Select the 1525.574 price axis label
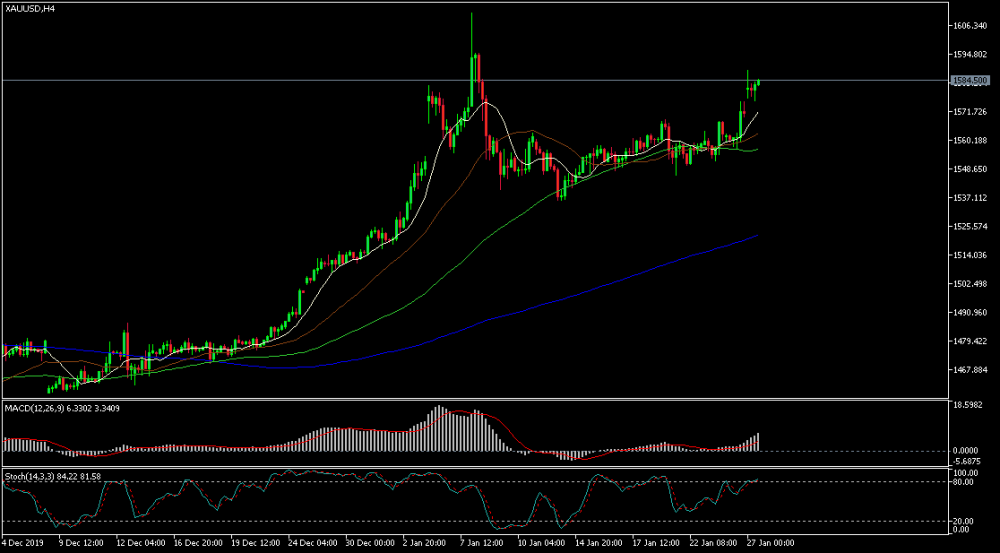The width and height of the screenshot is (1000, 553). pyautogui.click(x=969, y=226)
